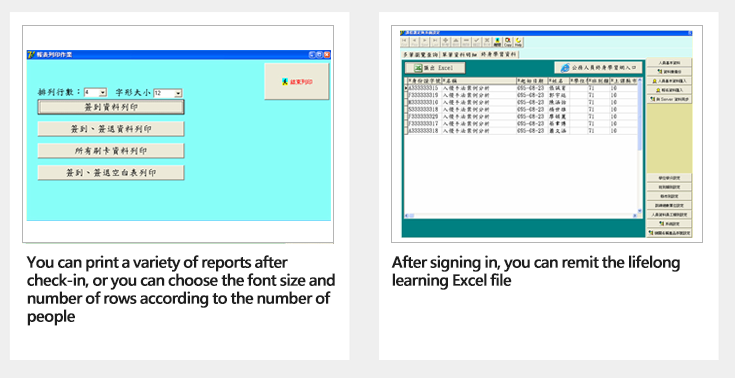Screen dimensions: 735x378
Task: Open the Help icon in the toolbar
Action: (518, 40)
